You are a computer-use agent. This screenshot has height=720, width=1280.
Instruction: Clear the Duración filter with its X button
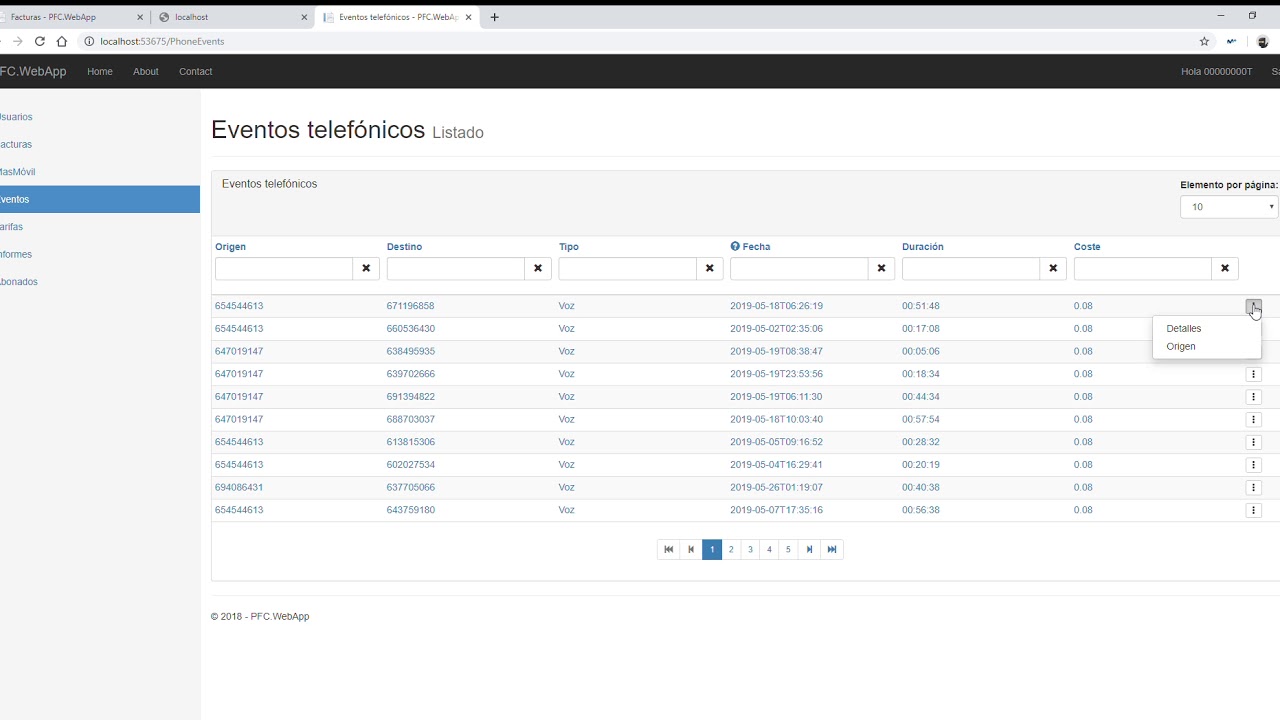(1053, 268)
